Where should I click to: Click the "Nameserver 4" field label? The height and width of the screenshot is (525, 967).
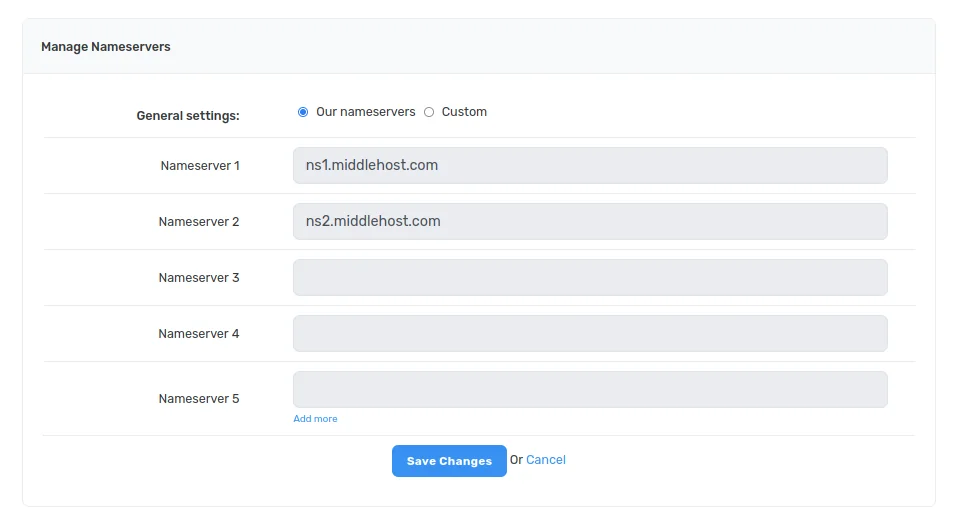click(x=199, y=334)
